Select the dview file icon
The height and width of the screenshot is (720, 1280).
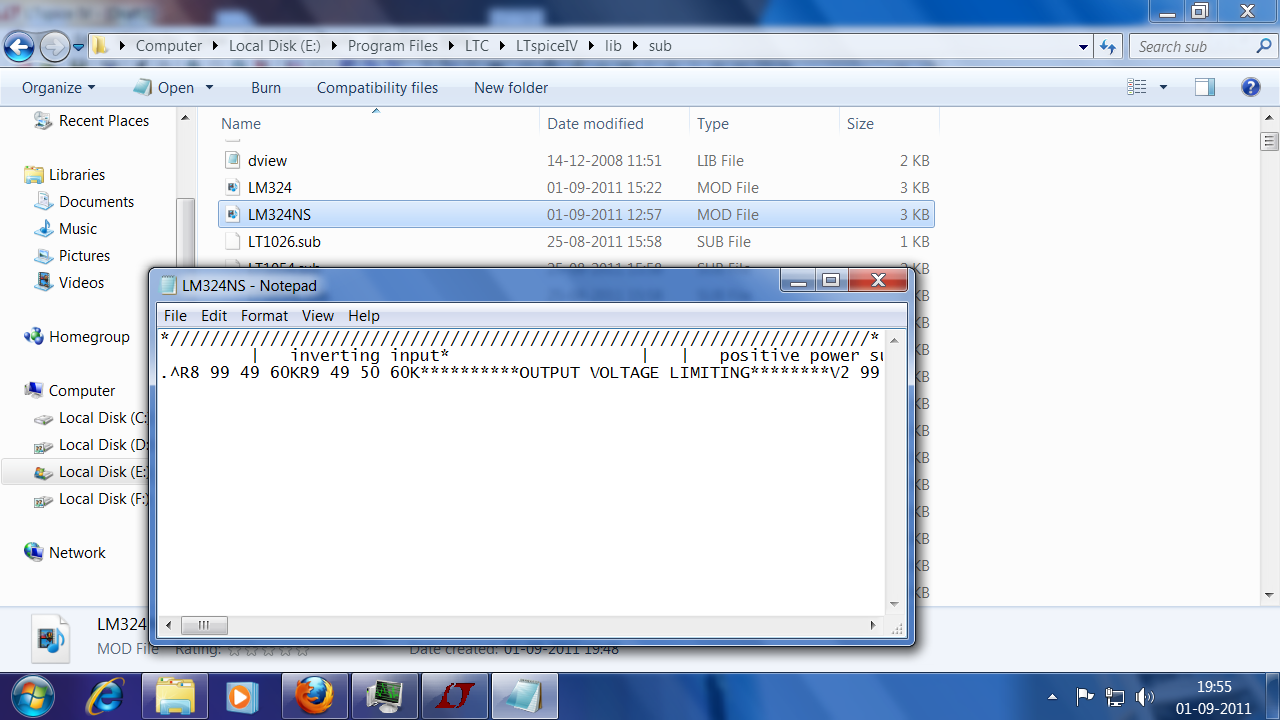click(x=232, y=160)
